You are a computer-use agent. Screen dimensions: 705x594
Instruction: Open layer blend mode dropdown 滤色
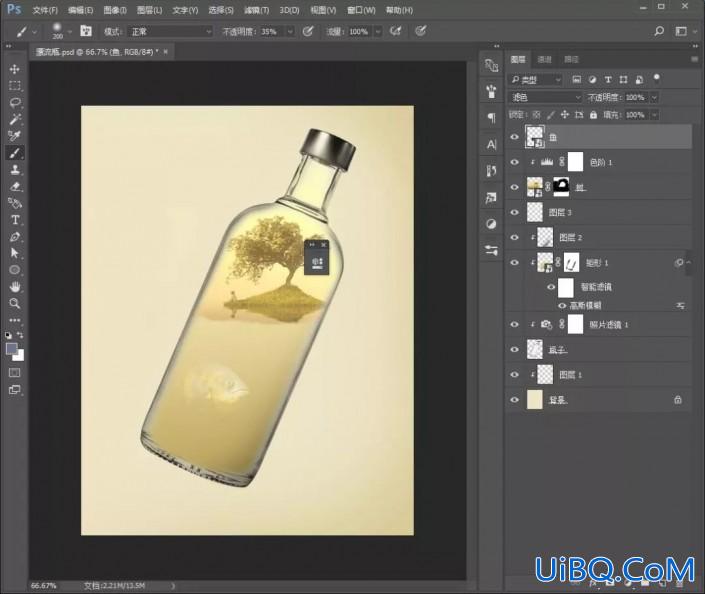(545, 97)
